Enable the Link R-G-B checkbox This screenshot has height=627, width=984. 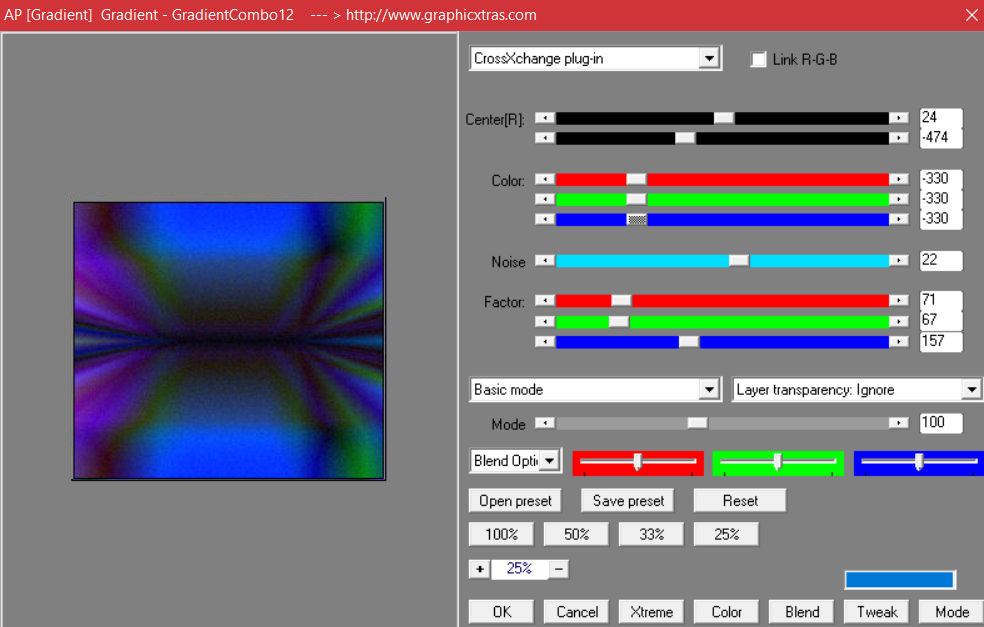click(x=759, y=59)
